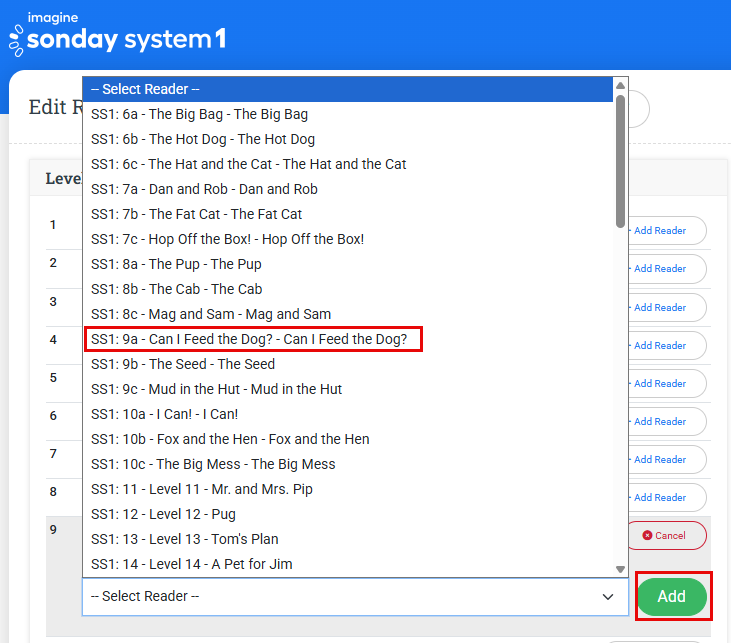
Task: Click the green Add button
Action: pos(672,596)
